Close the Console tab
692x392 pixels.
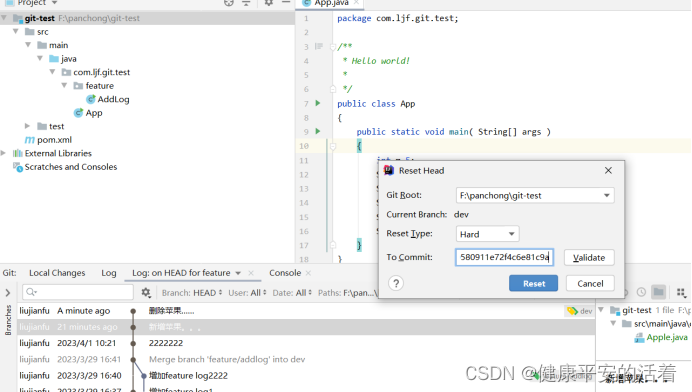308,273
